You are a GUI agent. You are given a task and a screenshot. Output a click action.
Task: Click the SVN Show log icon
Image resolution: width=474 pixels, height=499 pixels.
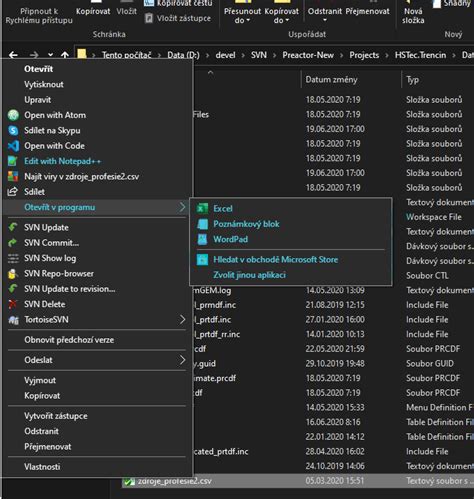point(13,258)
